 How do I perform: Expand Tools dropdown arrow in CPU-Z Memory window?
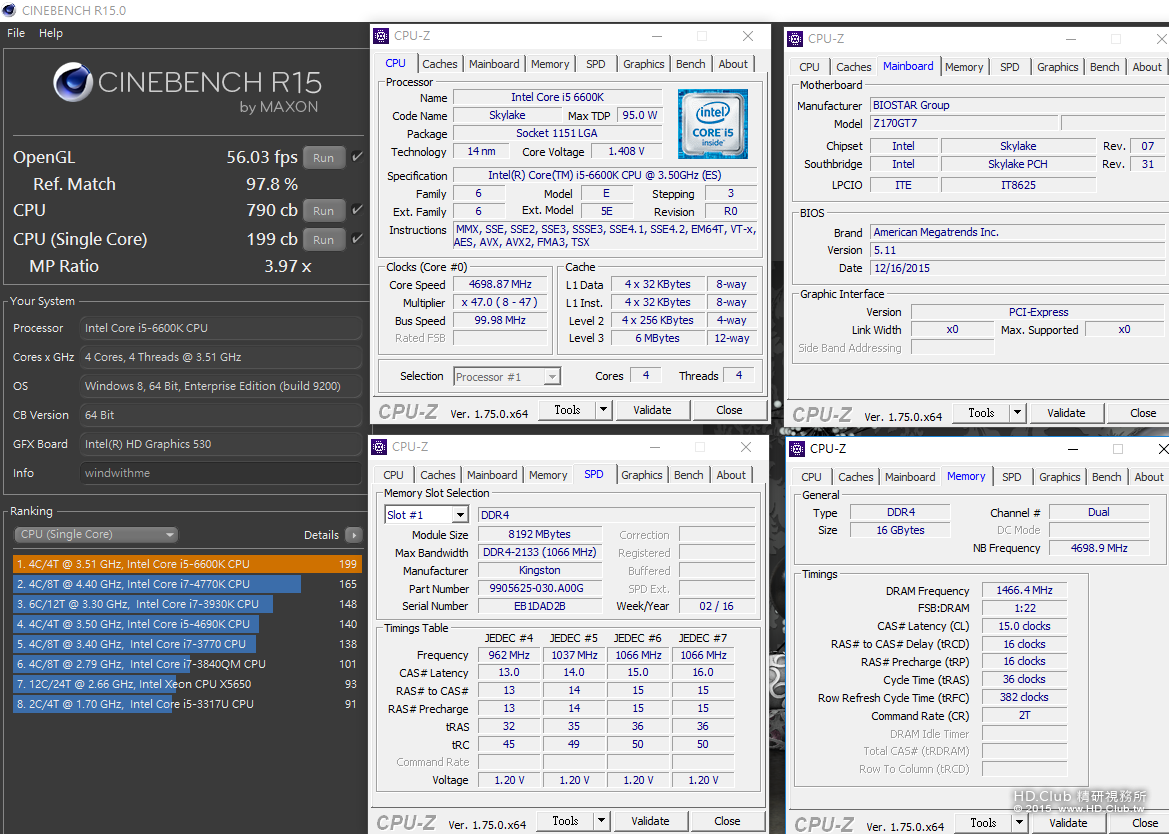[1019, 822]
